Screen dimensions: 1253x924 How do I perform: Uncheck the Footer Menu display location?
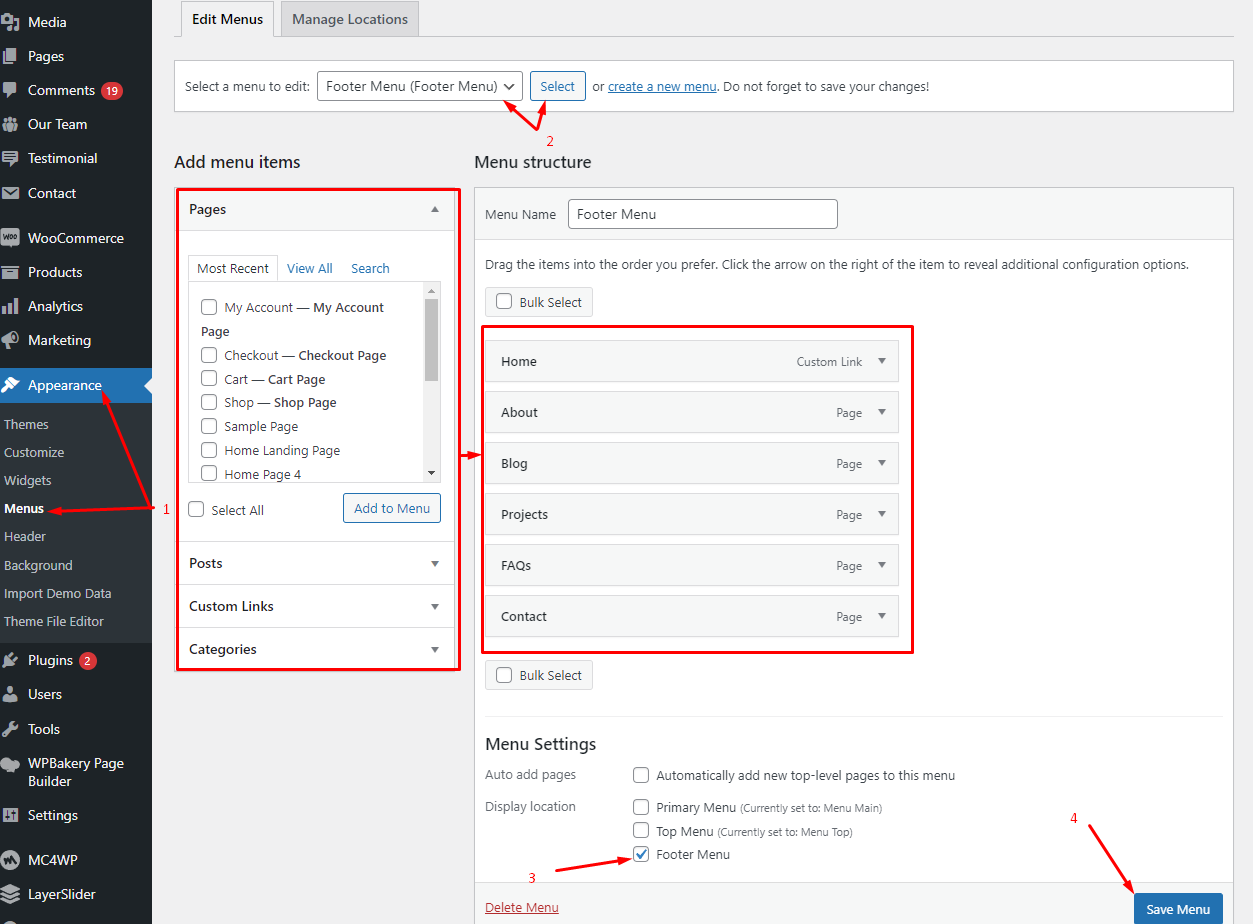coord(641,854)
